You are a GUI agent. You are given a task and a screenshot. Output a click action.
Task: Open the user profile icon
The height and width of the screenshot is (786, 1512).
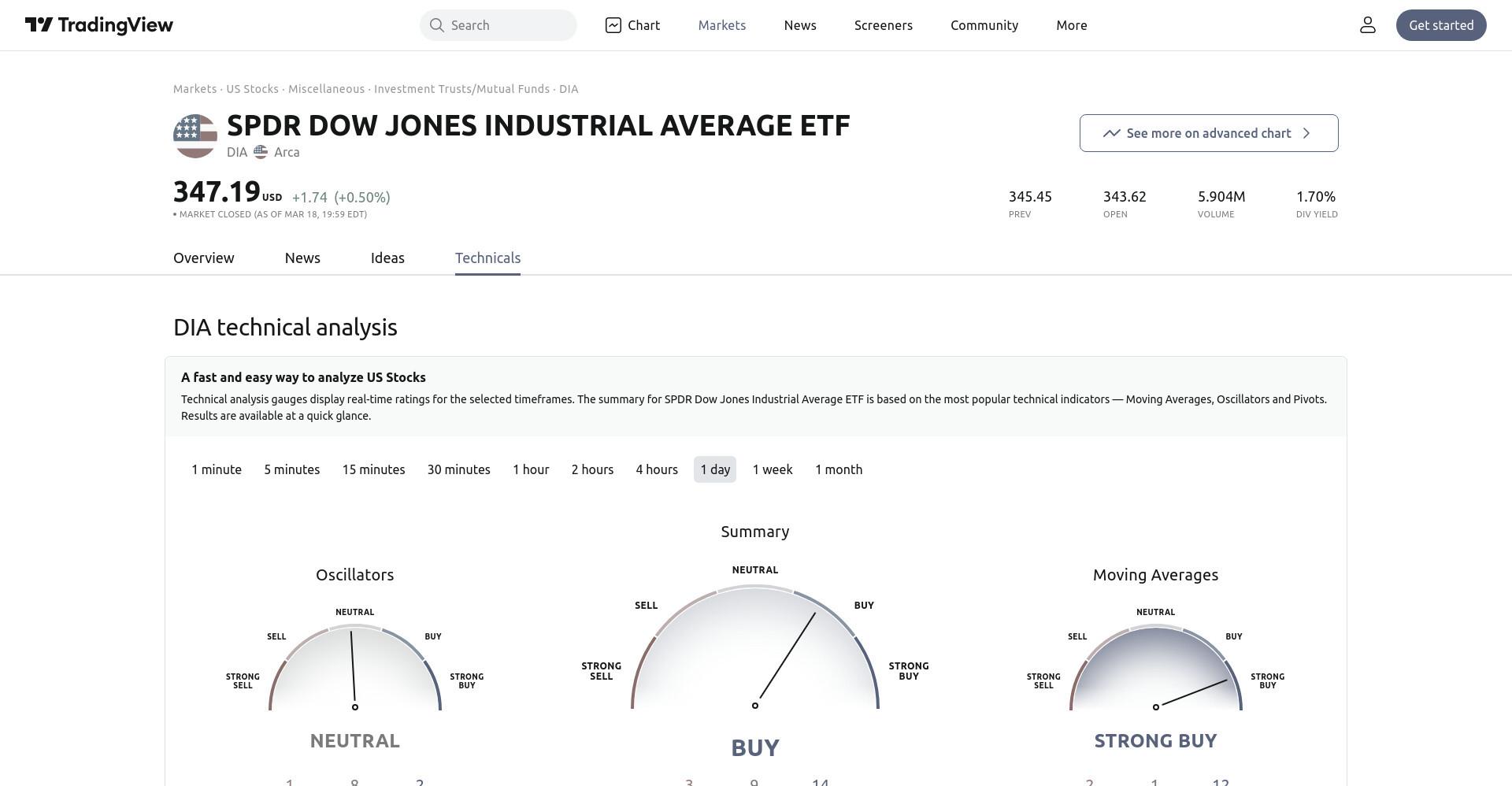1368,25
